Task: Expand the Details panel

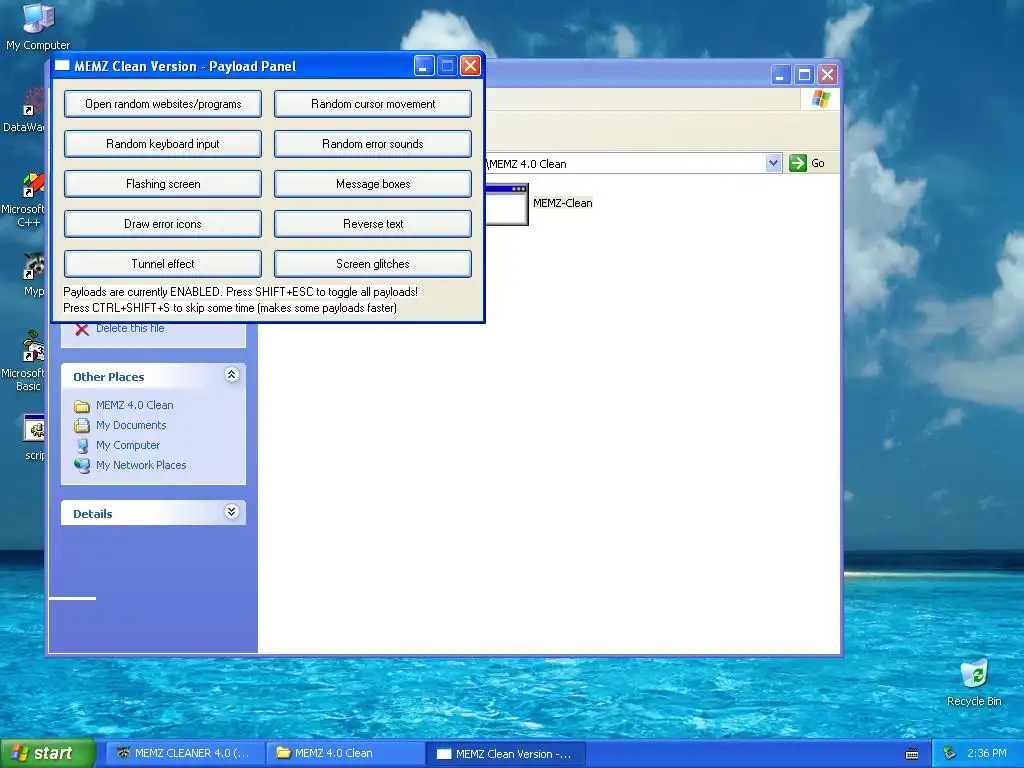Action: coord(231,512)
